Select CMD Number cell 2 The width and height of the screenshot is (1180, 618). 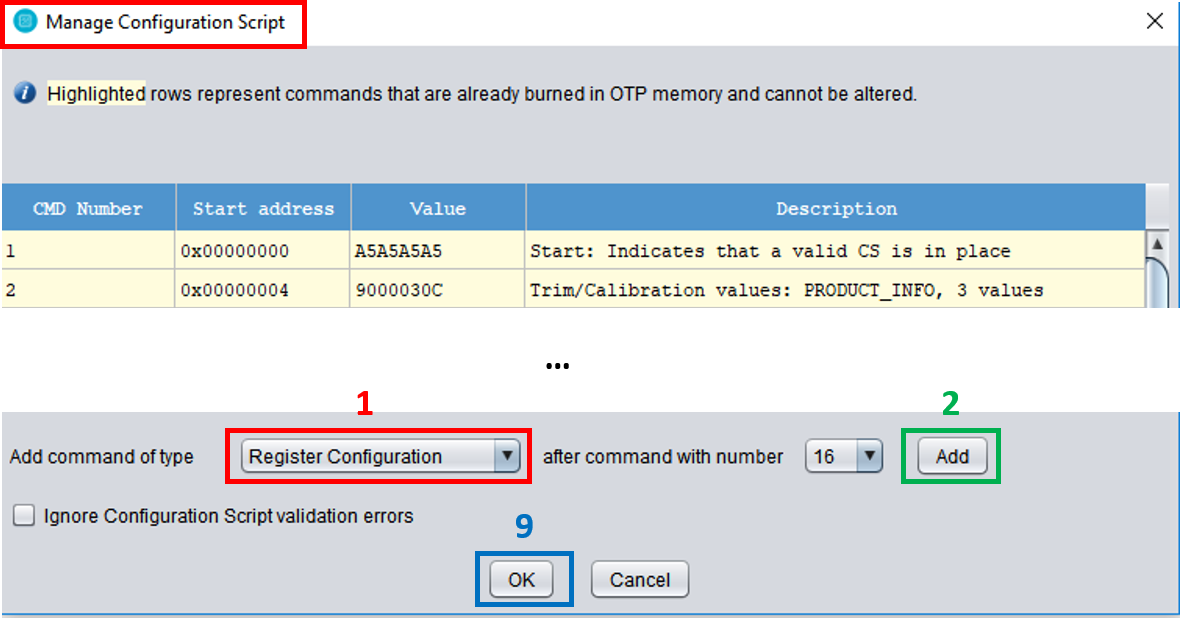[88, 290]
